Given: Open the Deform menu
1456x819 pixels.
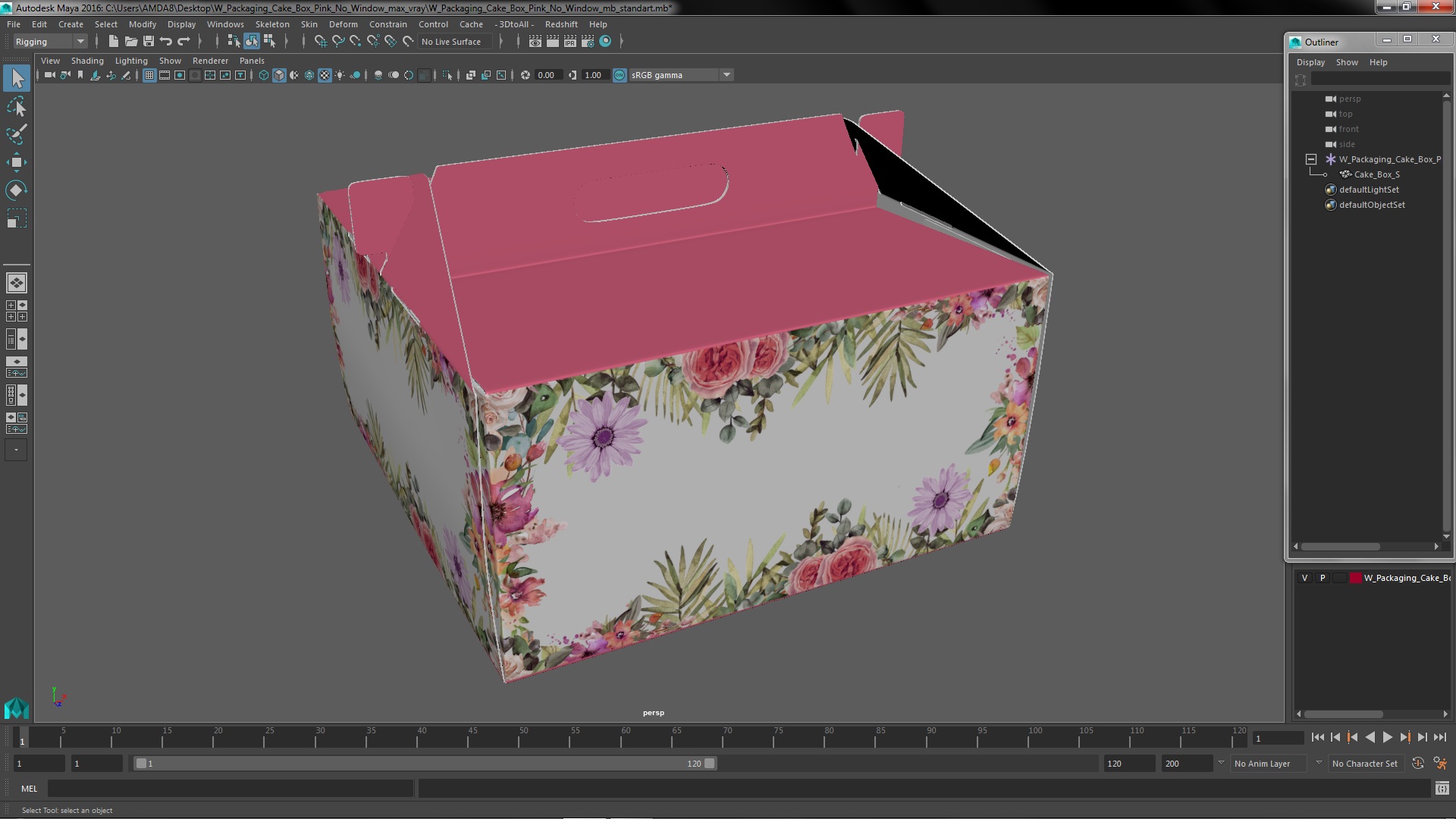Looking at the screenshot, I should coord(343,24).
